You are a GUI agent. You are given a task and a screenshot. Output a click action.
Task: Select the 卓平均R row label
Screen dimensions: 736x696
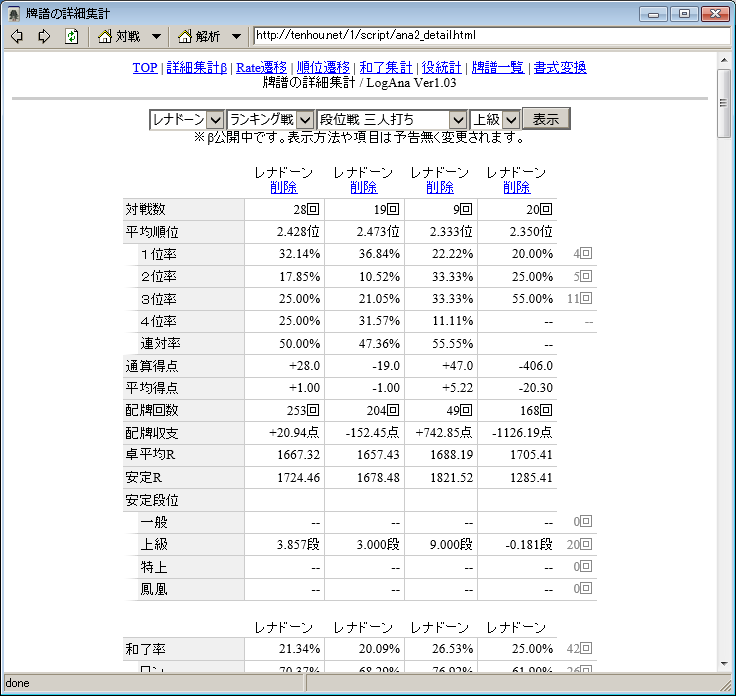tap(150, 455)
